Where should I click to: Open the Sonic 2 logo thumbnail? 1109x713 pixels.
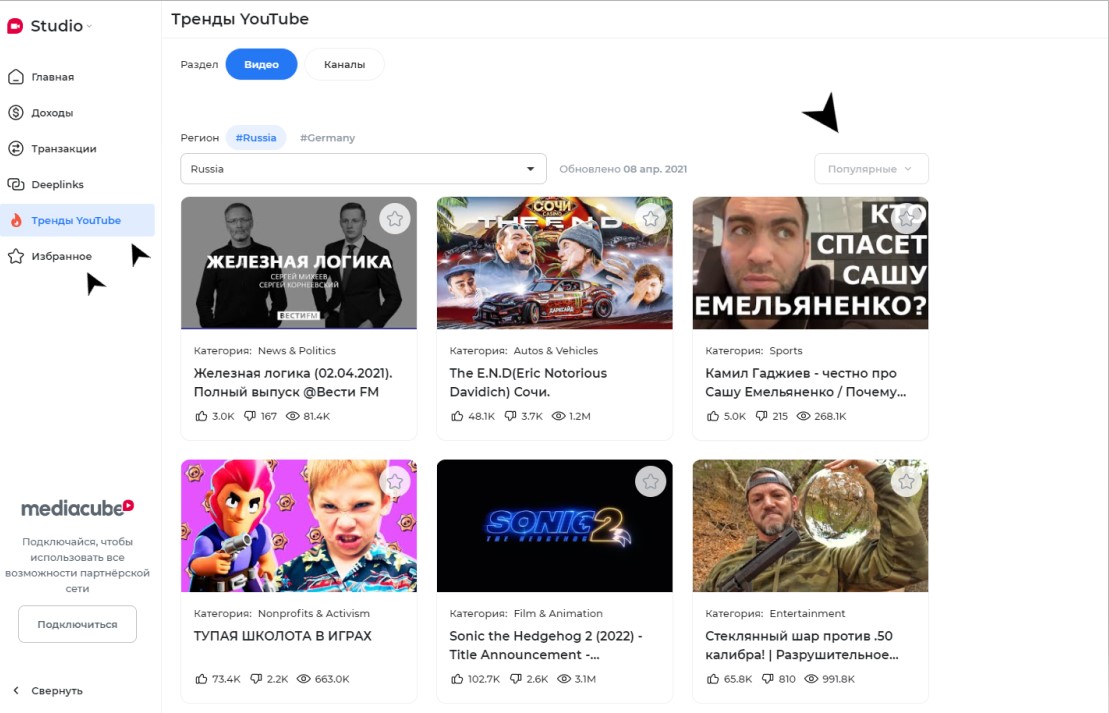click(x=554, y=526)
